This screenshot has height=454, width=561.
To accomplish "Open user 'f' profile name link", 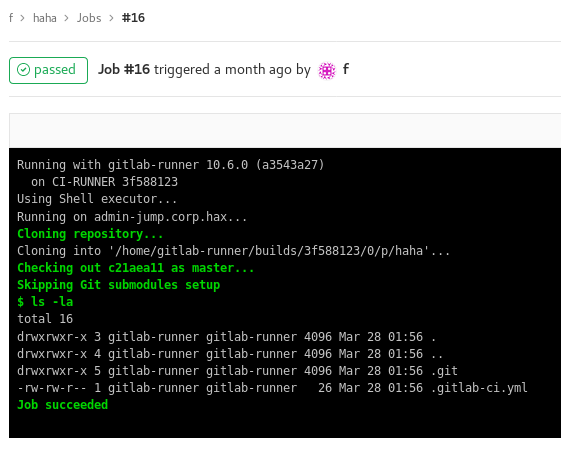I will tap(346, 69).
